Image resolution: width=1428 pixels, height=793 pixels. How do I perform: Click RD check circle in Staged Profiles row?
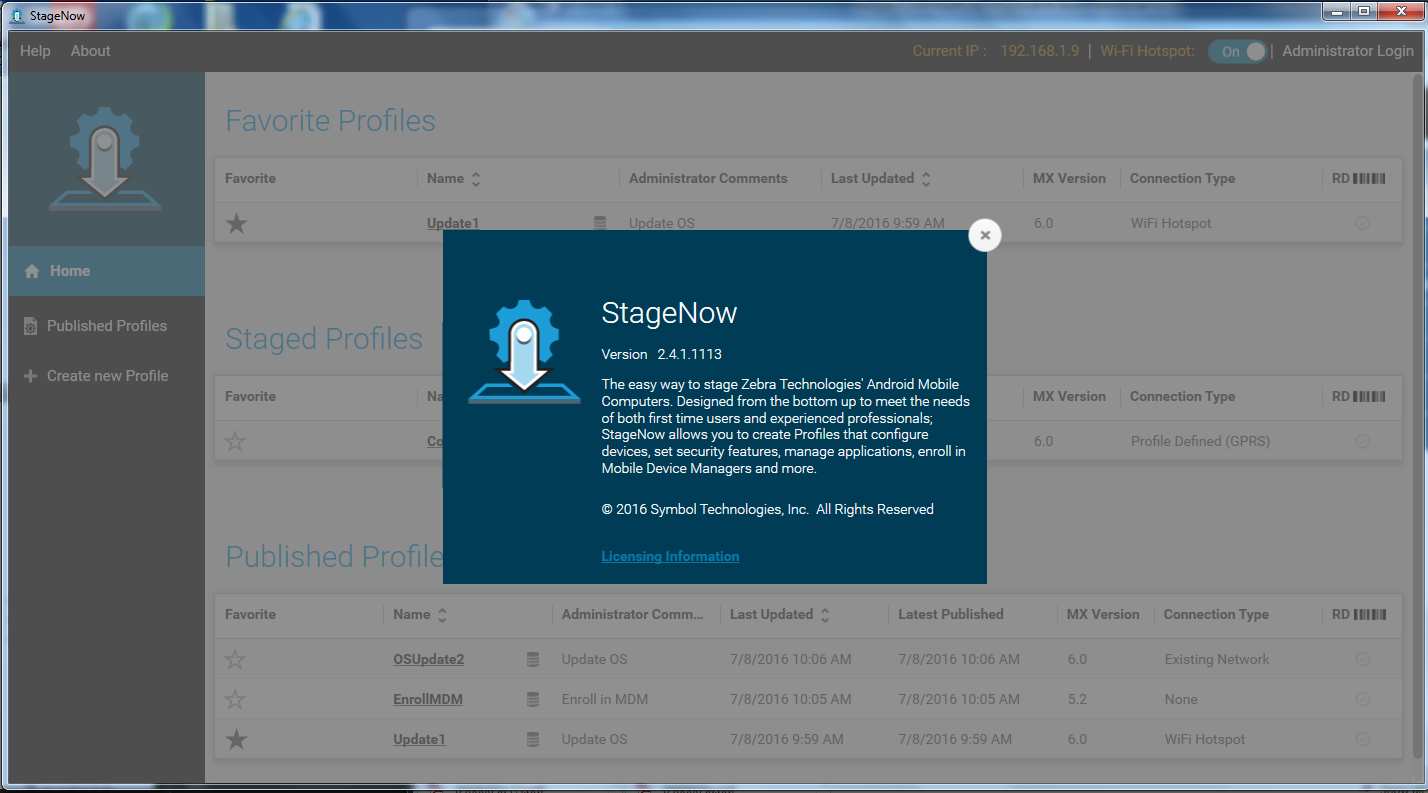1362,441
